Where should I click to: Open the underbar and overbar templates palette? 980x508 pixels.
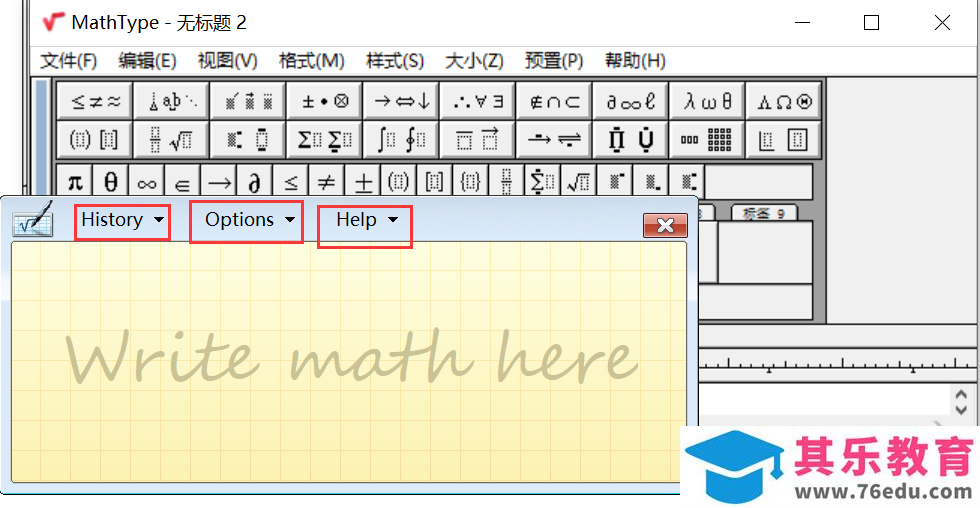[x=478, y=139]
